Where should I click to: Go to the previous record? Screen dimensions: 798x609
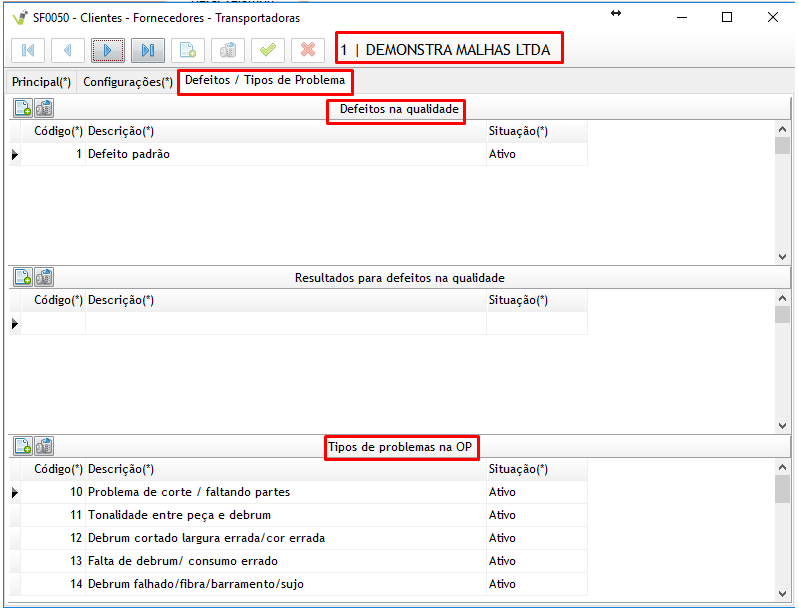click(68, 50)
